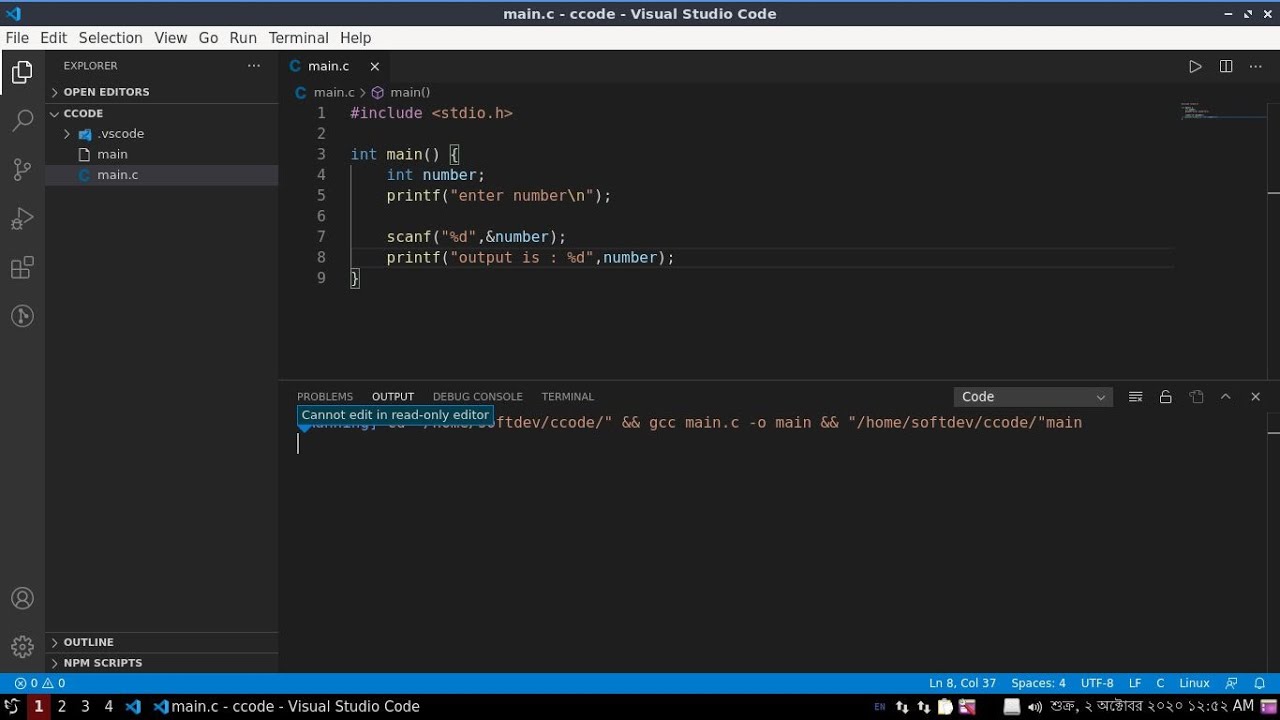Open the GitLens view in activity bar

(x=22, y=317)
